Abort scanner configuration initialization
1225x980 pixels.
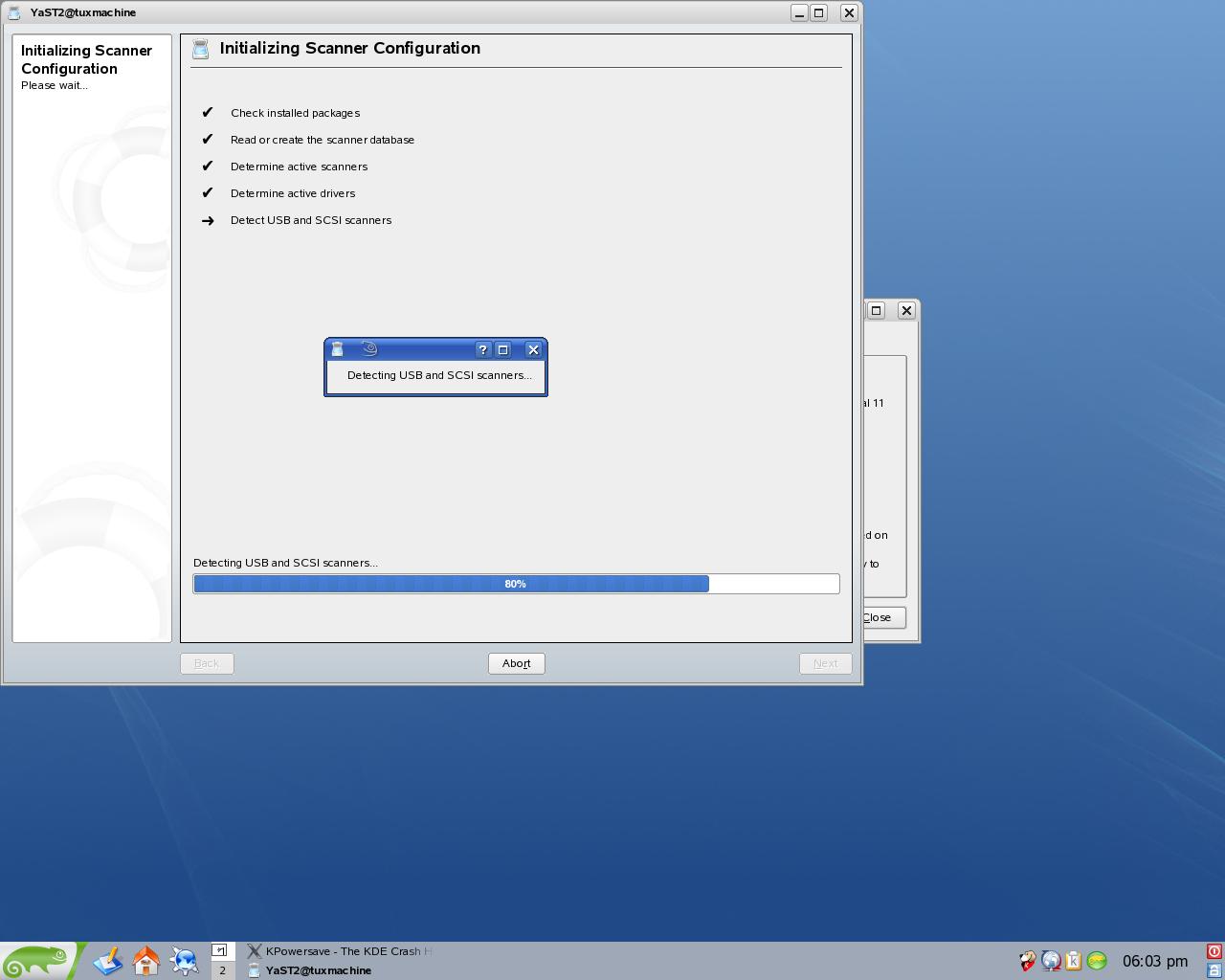517,663
